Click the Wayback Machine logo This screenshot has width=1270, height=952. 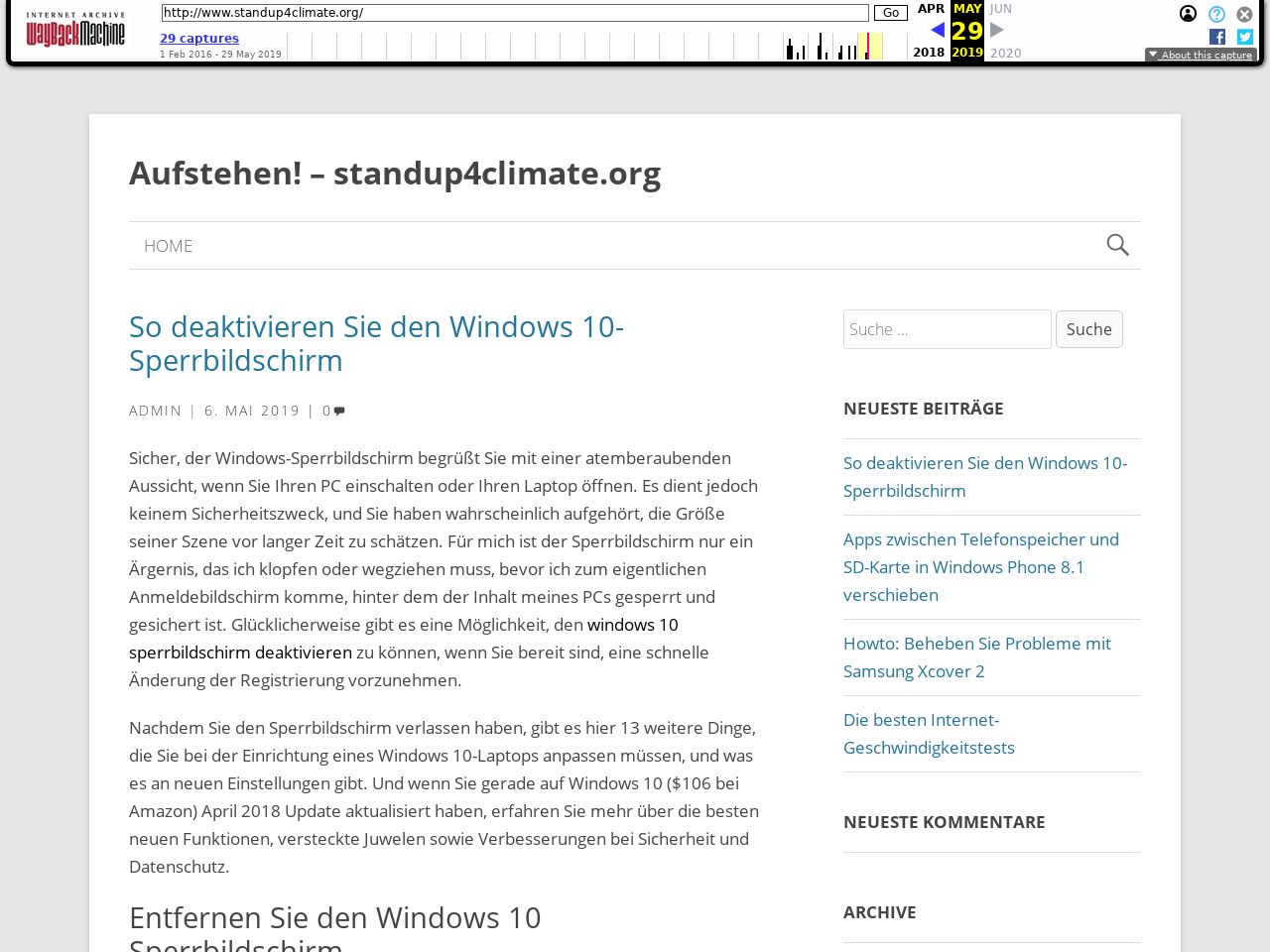coord(75,31)
